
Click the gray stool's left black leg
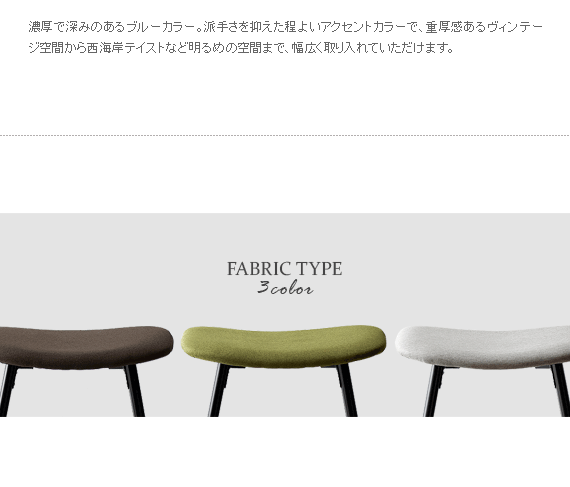pyautogui.click(x=434, y=391)
